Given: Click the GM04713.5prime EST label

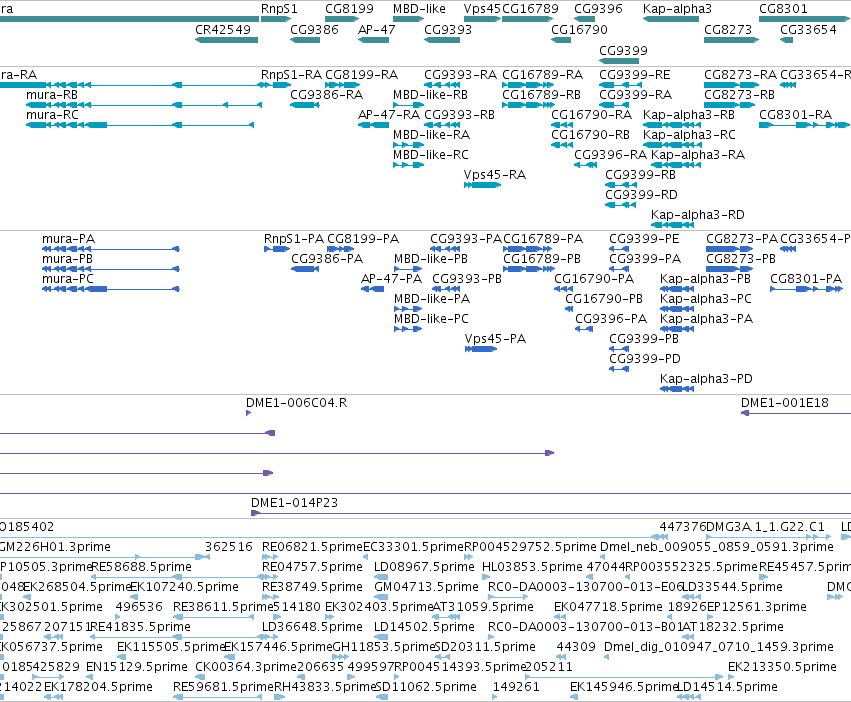Looking at the screenshot, I should tap(427, 587).
